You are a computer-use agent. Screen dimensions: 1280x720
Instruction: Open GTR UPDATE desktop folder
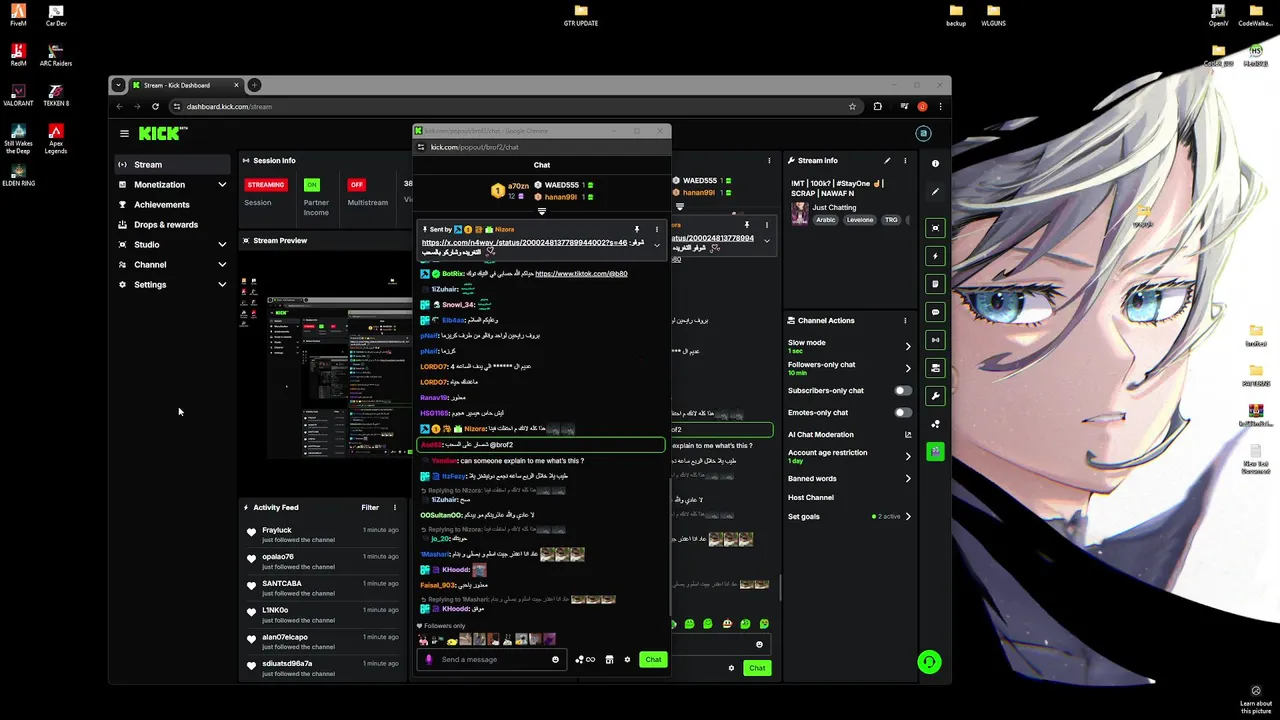point(581,15)
